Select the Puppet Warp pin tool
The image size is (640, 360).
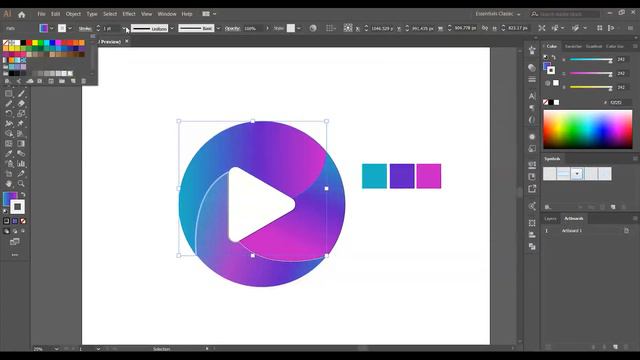pos(21,123)
